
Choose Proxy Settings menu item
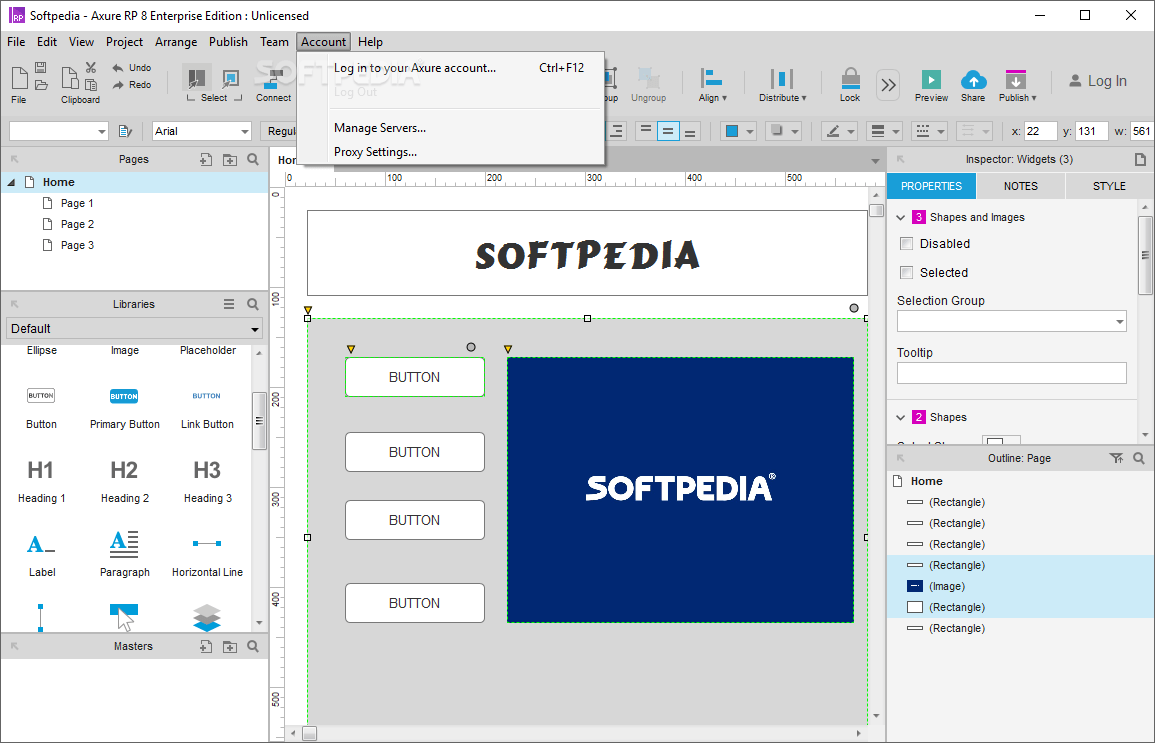point(452,152)
